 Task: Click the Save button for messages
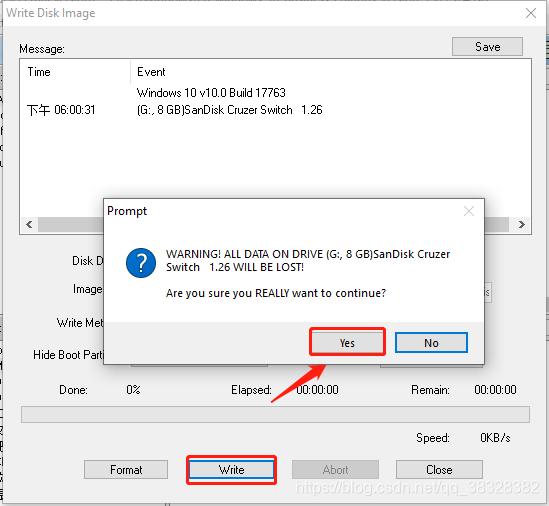tap(487, 47)
